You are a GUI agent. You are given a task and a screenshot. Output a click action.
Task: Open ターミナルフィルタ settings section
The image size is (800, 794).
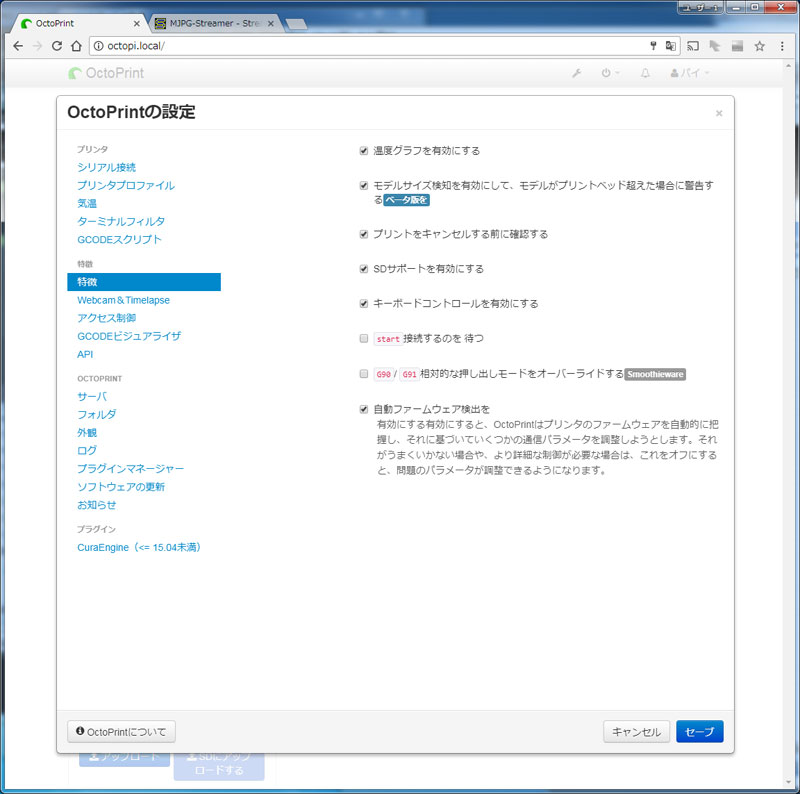[121, 221]
